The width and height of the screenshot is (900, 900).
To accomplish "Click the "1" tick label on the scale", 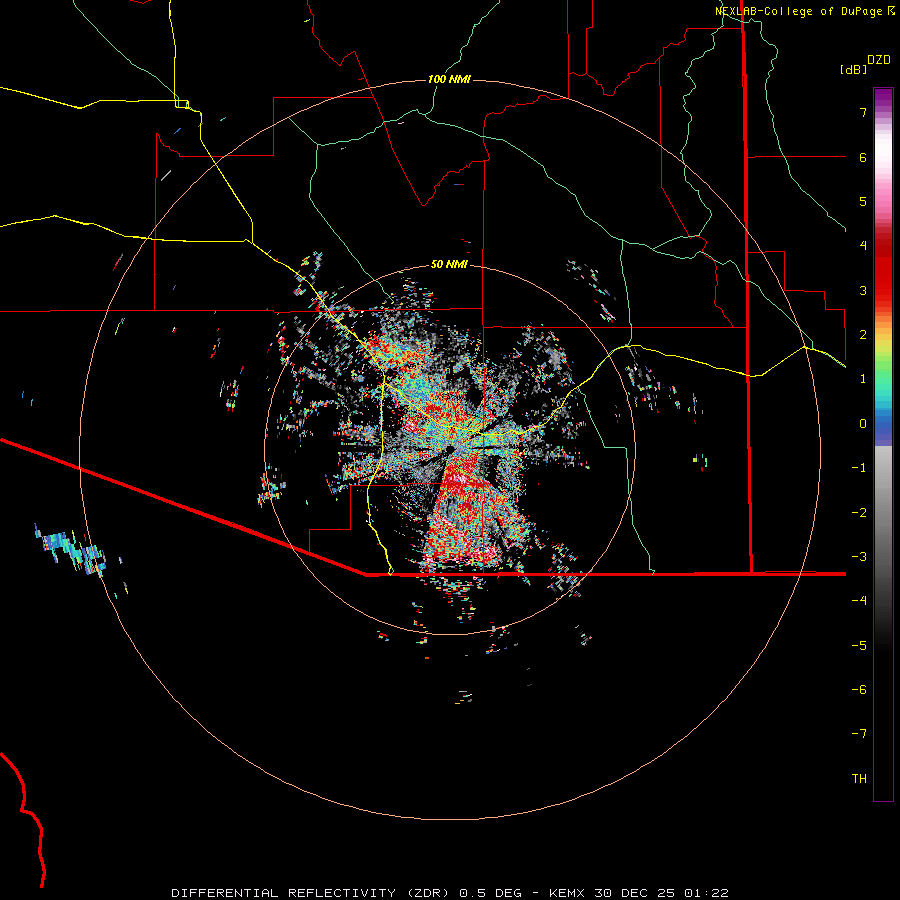I will (x=863, y=379).
